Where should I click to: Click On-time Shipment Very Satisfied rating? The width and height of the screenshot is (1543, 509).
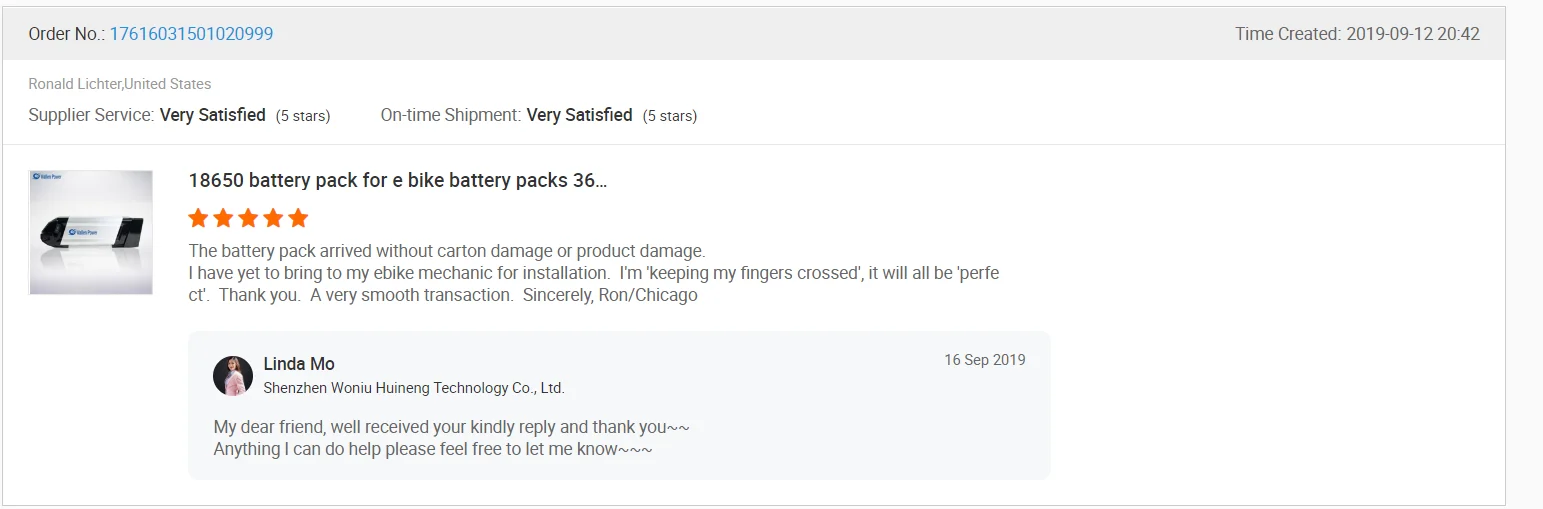pyautogui.click(x=579, y=115)
